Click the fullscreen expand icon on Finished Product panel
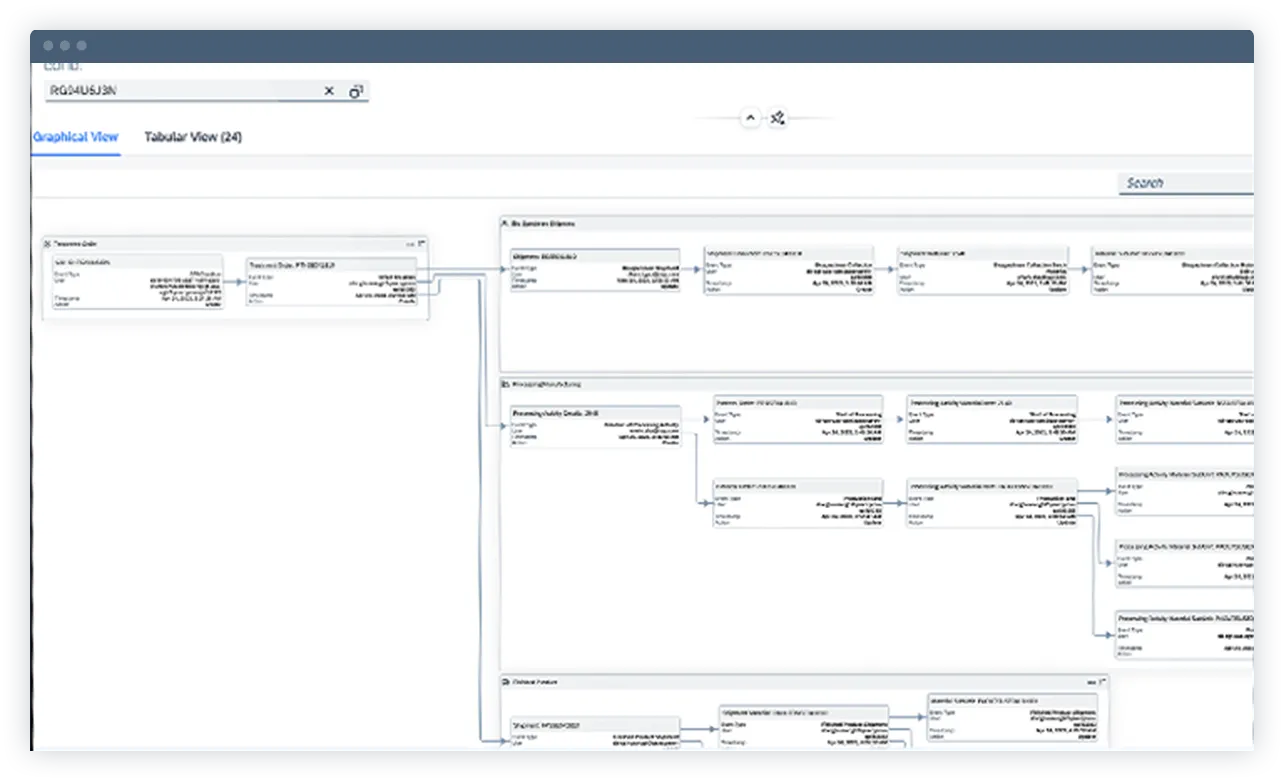Image resolution: width=1284 pixels, height=780 pixels. [x=1103, y=681]
